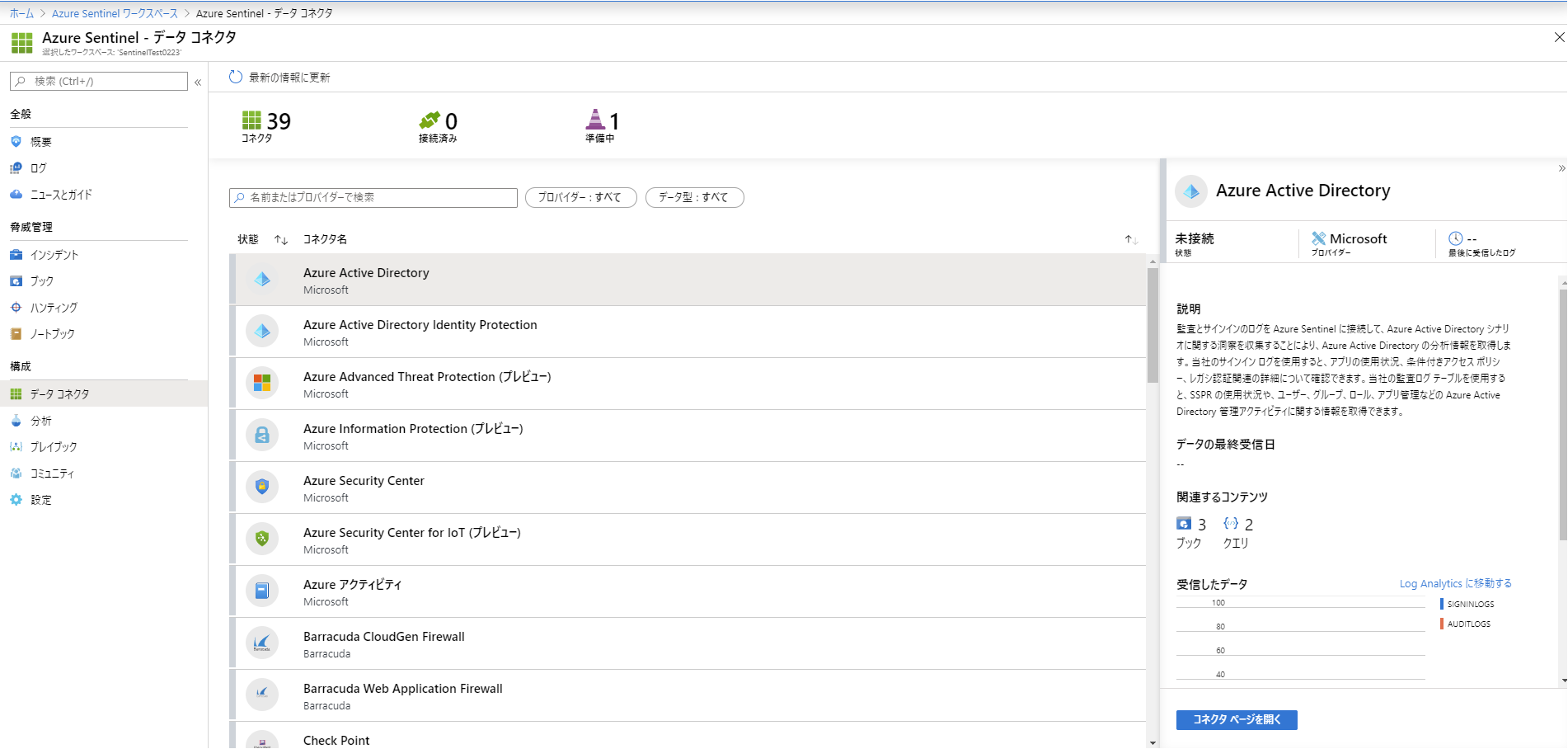Click the AUDITLOGS chart legend entry
Viewport: 1568px width, 749px height.
pyautogui.click(x=1466, y=624)
